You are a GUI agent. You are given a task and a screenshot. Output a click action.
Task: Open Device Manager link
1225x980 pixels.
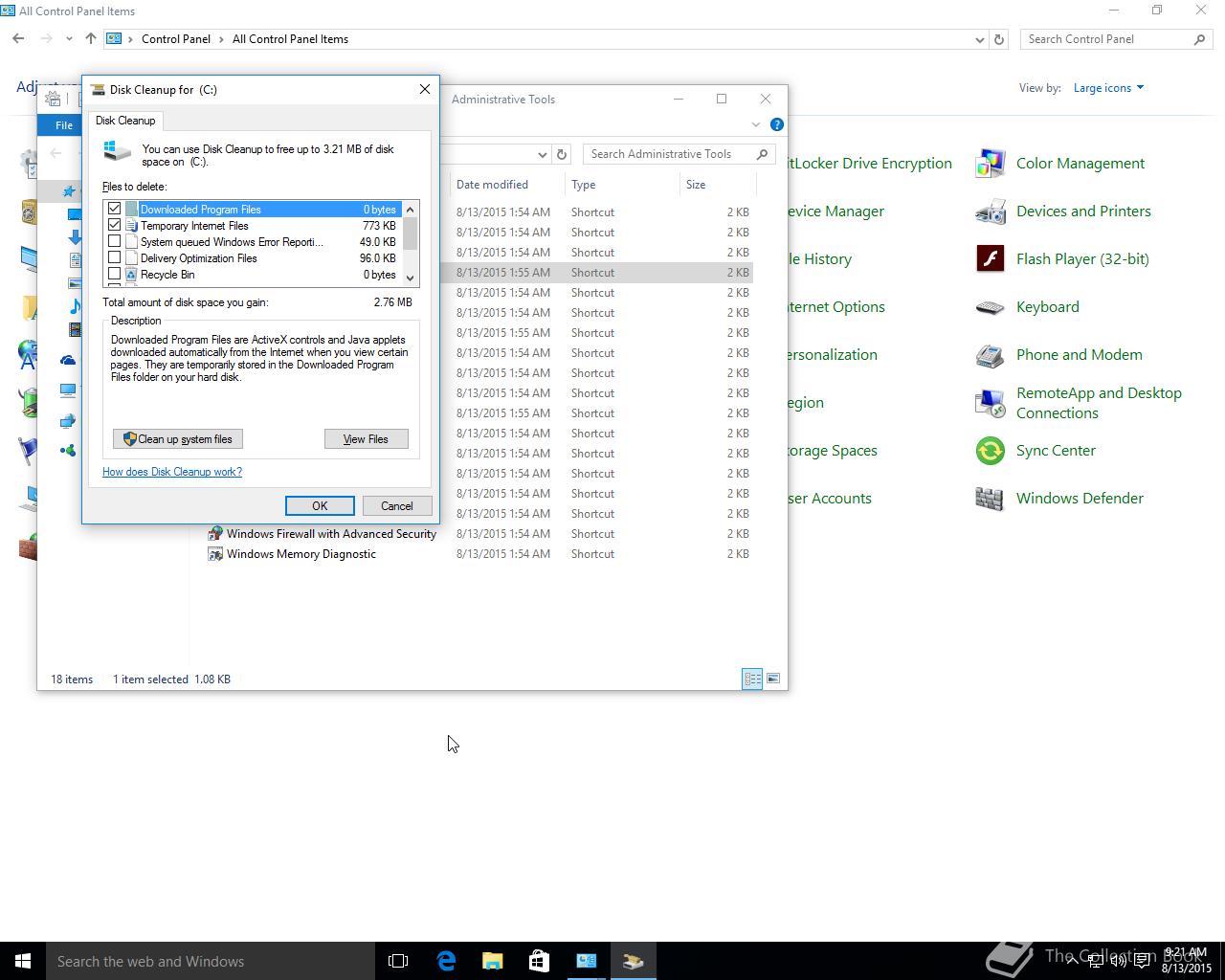835,212
